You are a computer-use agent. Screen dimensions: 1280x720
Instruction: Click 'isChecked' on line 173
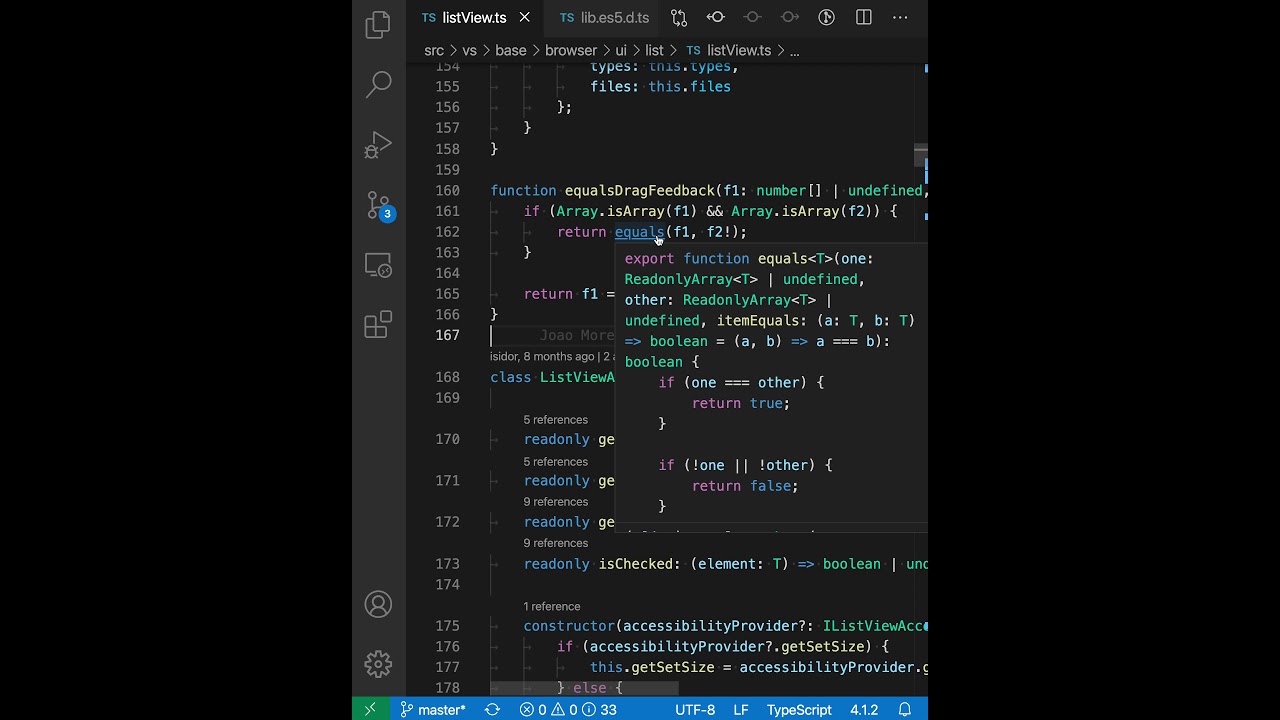(635, 564)
